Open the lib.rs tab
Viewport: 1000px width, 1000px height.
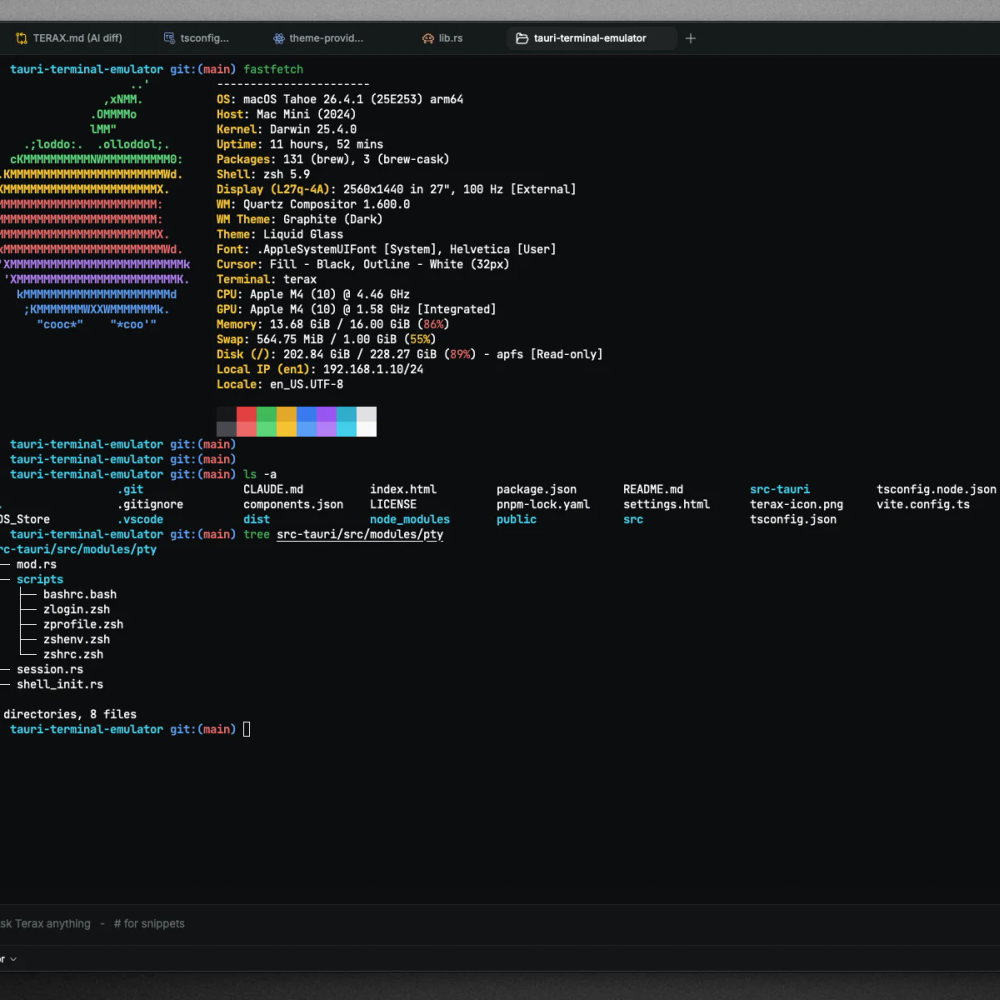442,38
